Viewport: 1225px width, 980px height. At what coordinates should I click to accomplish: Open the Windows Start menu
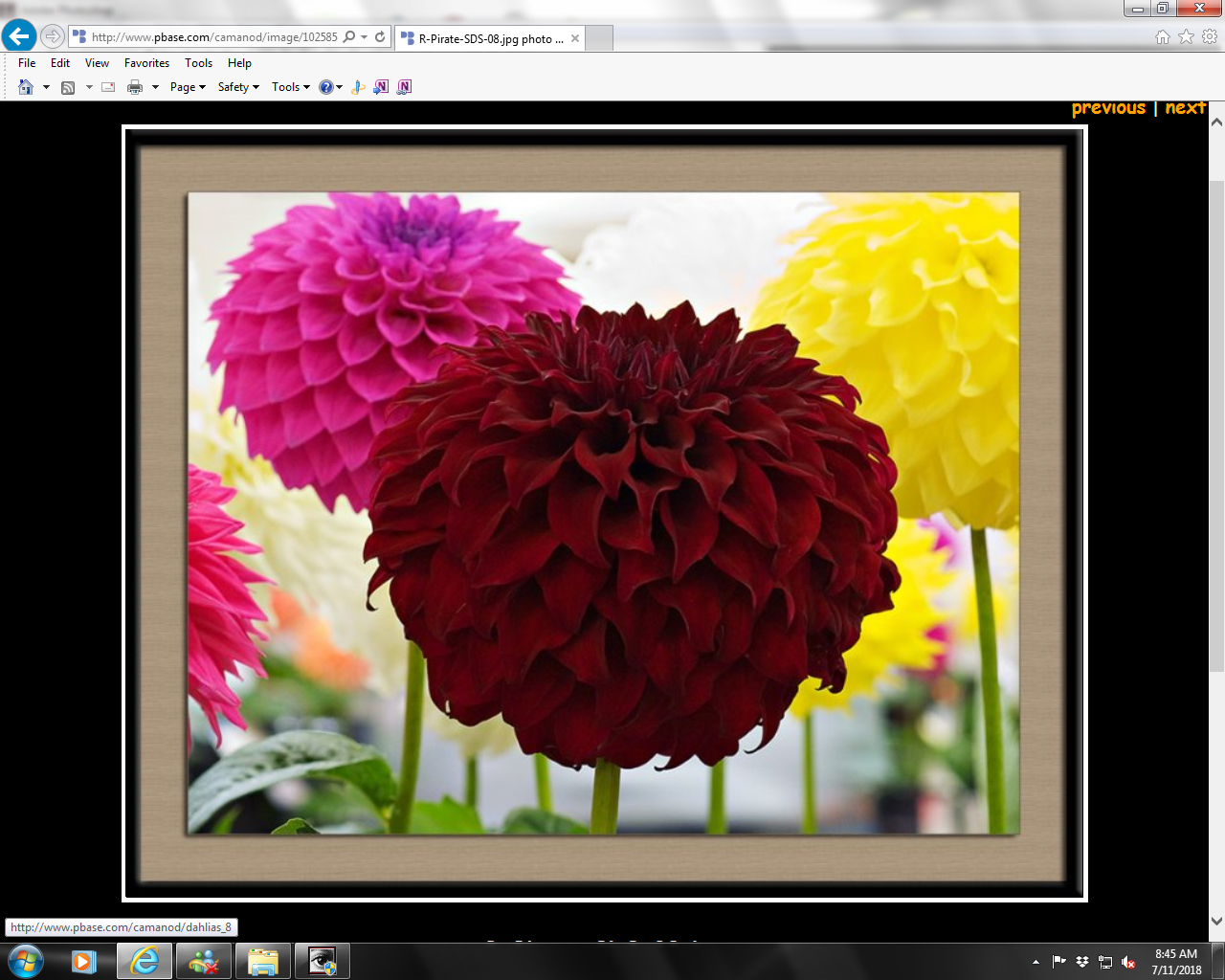pyautogui.click(x=26, y=961)
